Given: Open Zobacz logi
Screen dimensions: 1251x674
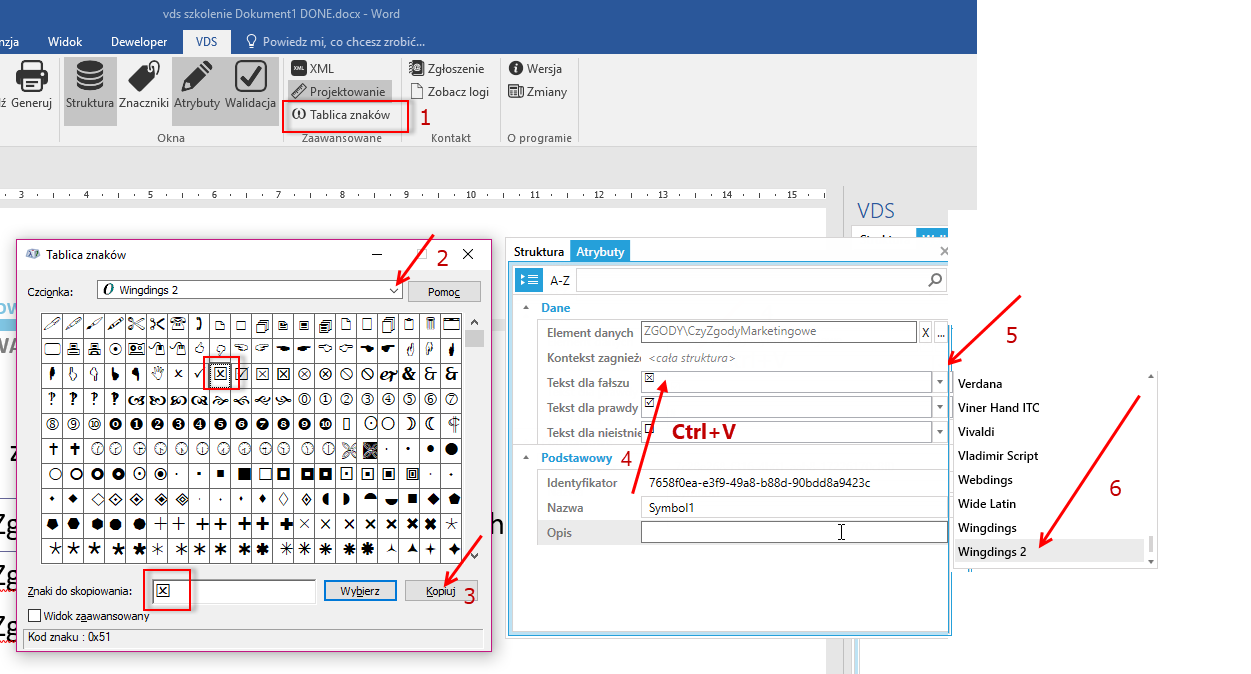Looking at the screenshot, I should [x=450, y=91].
